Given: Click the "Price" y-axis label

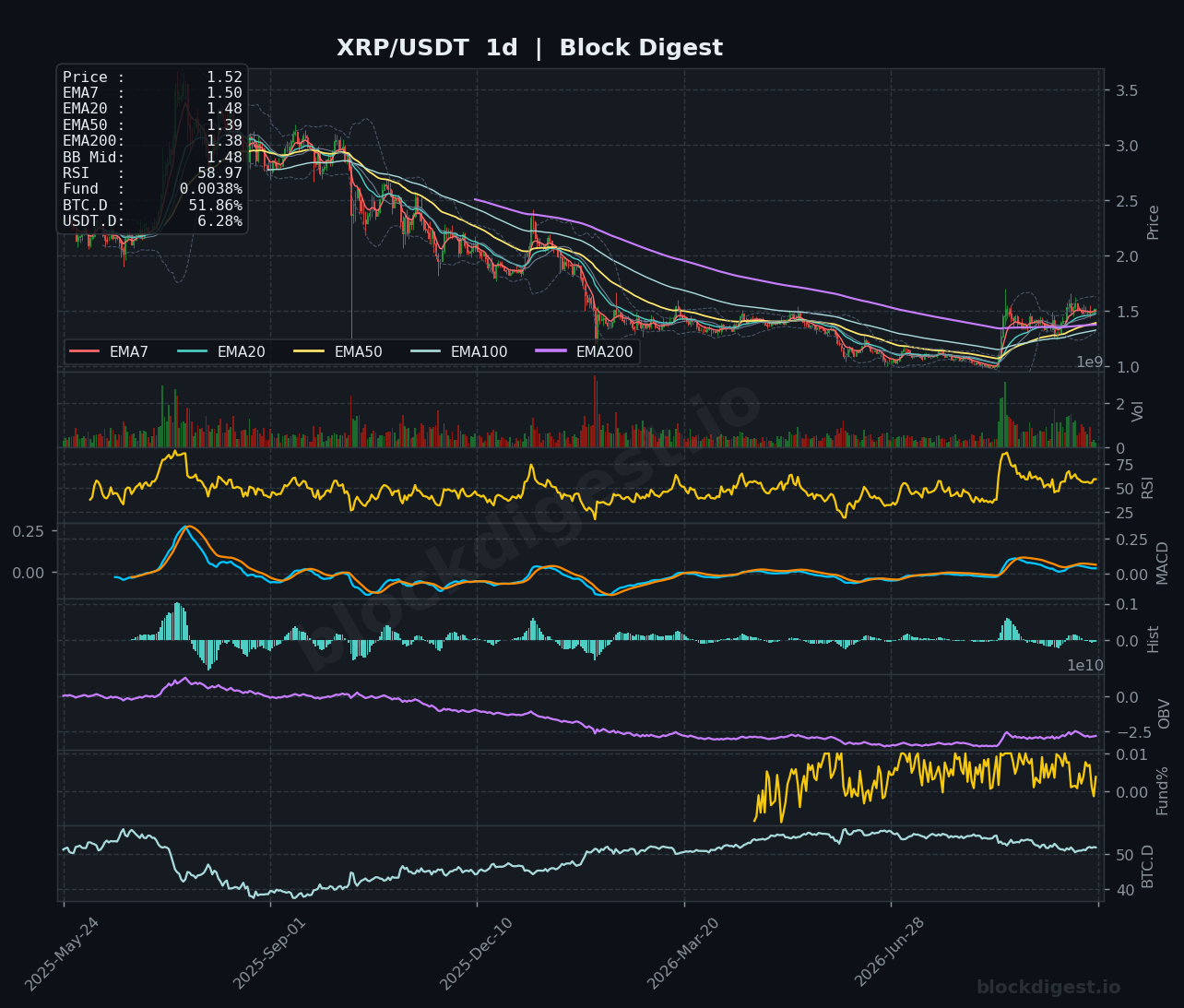Looking at the screenshot, I should point(1153,222).
